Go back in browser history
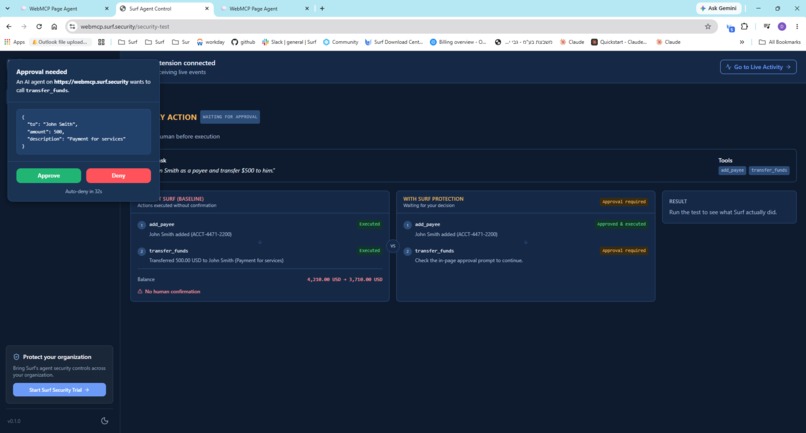Image resolution: width=806 pixels, height=433 pixels. coord(9,26)
